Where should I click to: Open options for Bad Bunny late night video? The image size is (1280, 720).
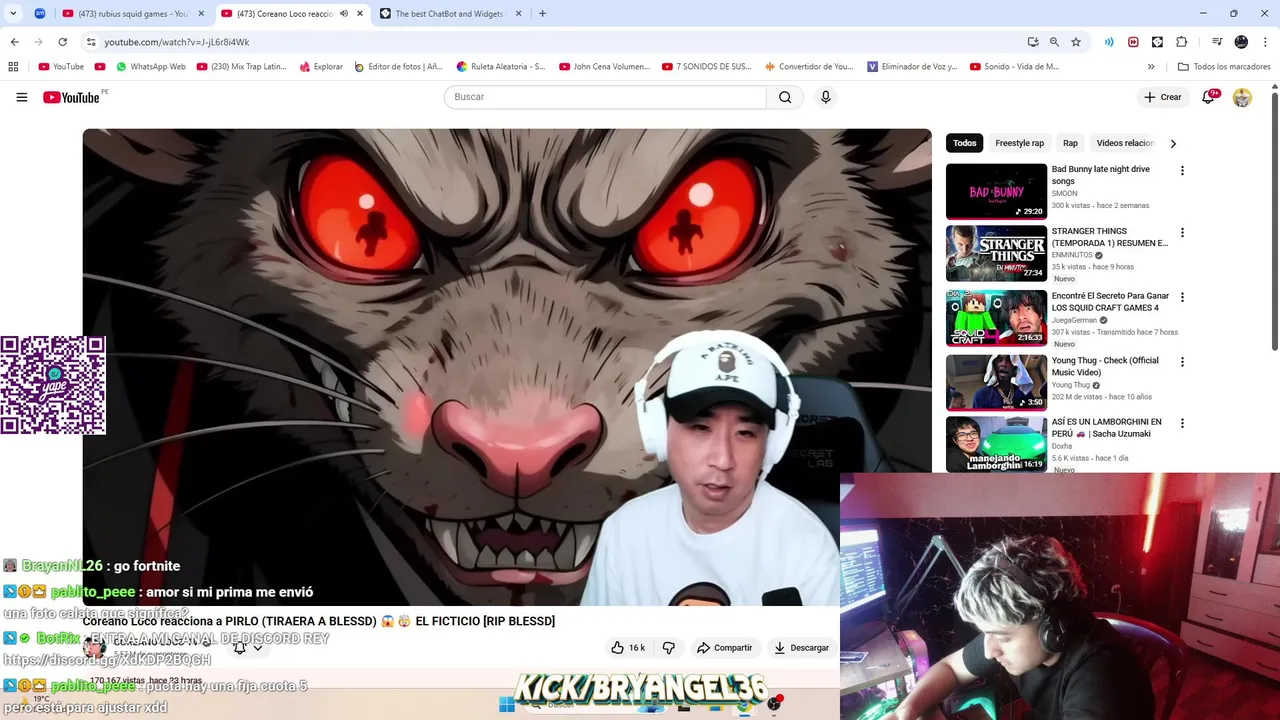tap(1182, 171)
